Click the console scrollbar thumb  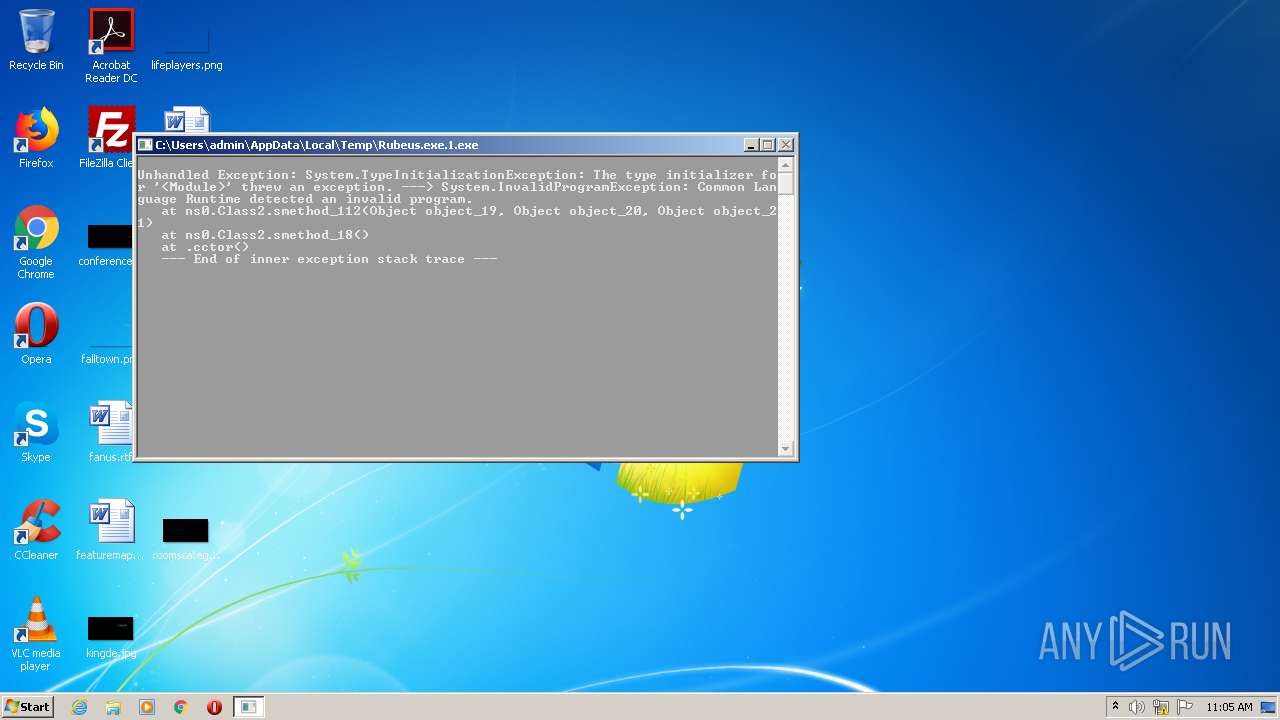(786, 183)
